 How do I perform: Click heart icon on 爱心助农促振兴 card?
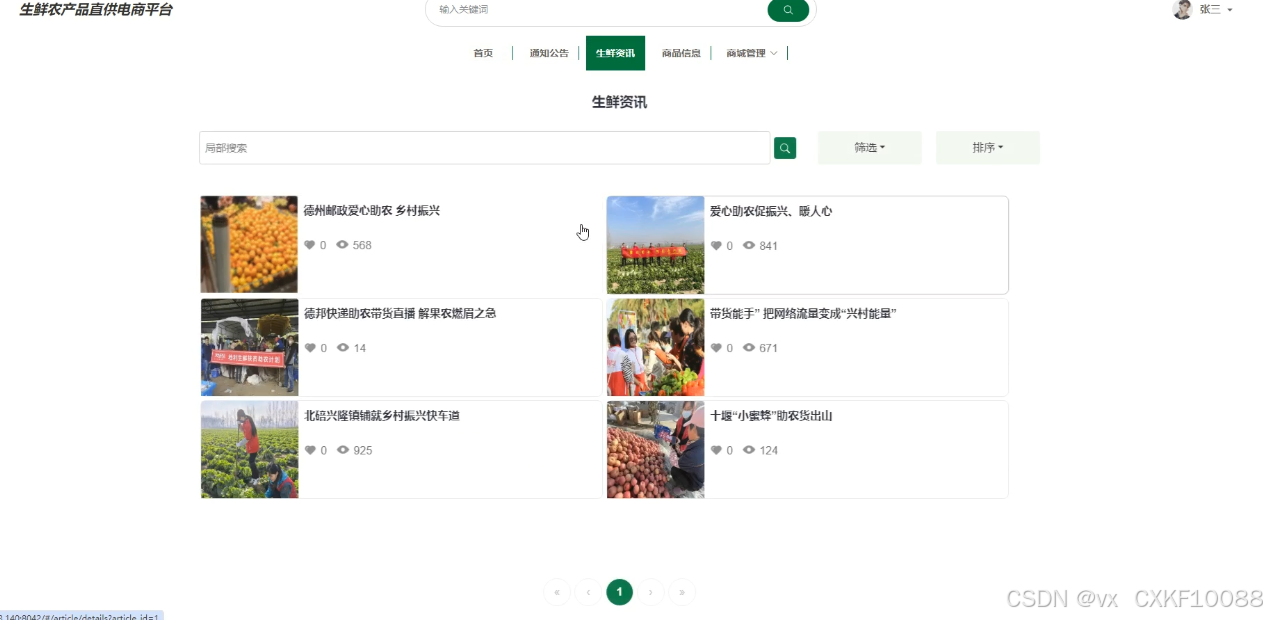coord(716,245)
